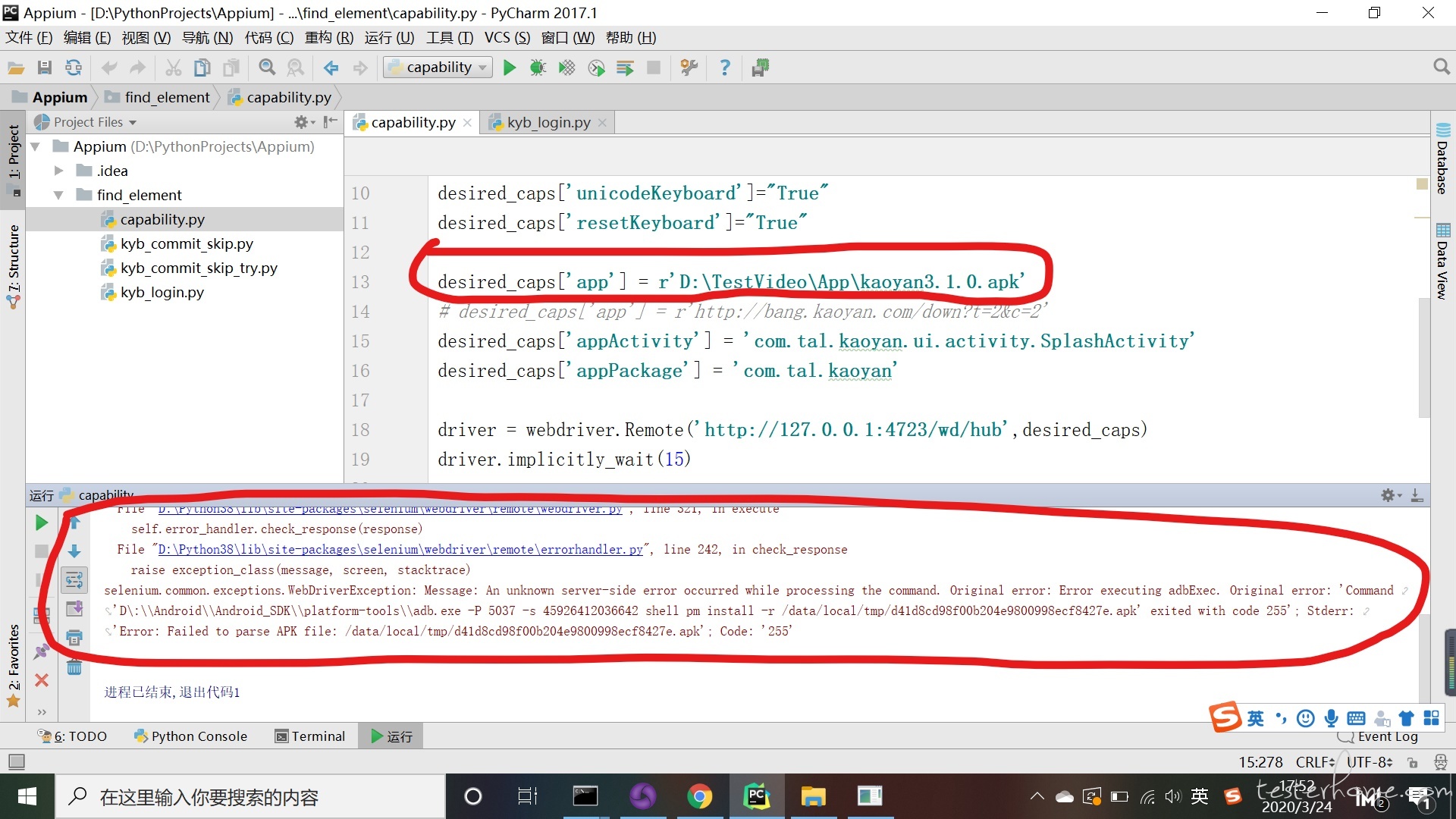The height and width of the screenshot is (819, 1456).
Task: Synchronize files using the refresh toolbar icon
Action: click(x=74, y=68)
